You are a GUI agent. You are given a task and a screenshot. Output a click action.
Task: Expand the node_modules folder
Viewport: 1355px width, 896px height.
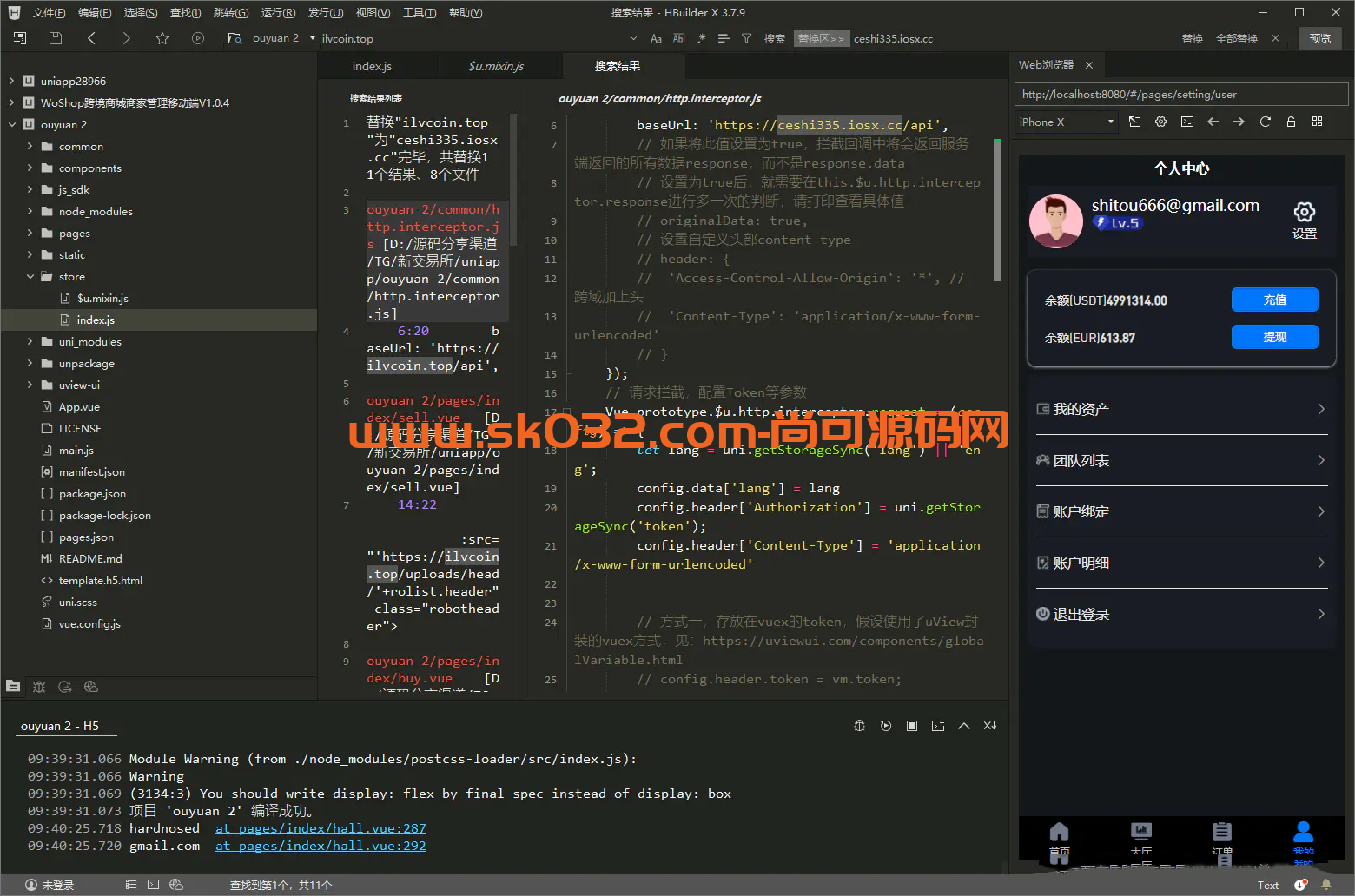(x=30, y=211)
